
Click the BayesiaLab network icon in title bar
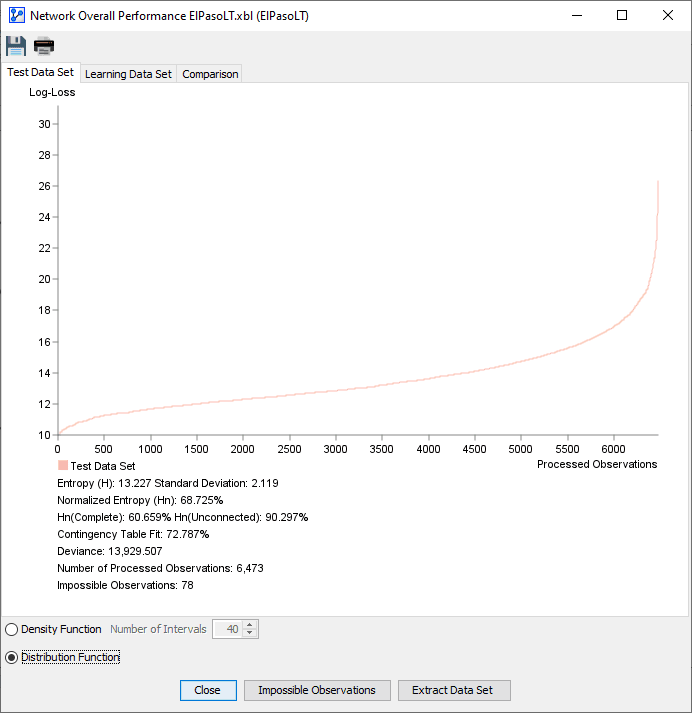click(17, 15)
